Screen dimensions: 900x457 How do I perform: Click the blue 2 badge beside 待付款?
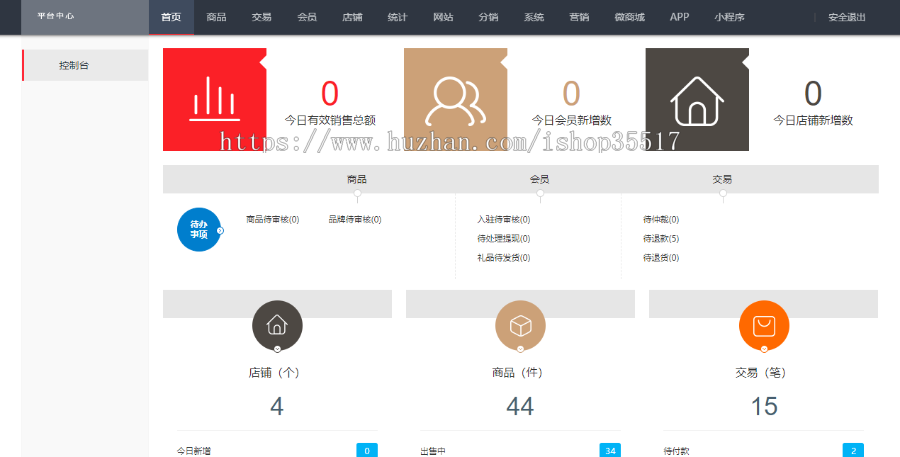(x=853, y=451)
